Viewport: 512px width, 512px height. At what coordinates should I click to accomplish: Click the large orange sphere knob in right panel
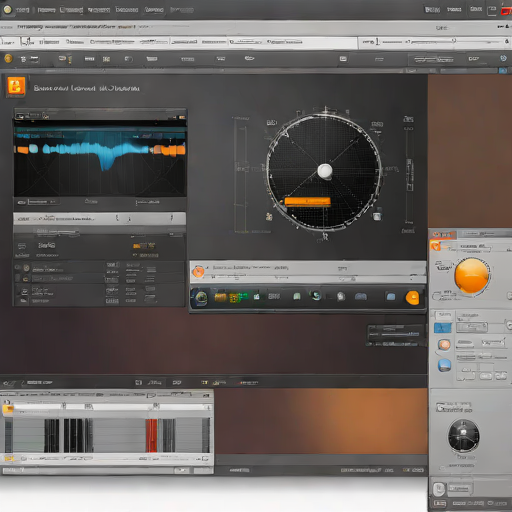point(472,276)
